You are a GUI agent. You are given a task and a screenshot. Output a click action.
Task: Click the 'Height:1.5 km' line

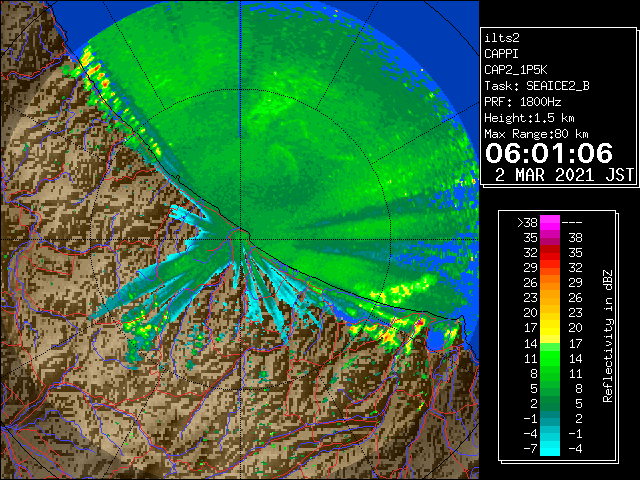pos(529,118)
